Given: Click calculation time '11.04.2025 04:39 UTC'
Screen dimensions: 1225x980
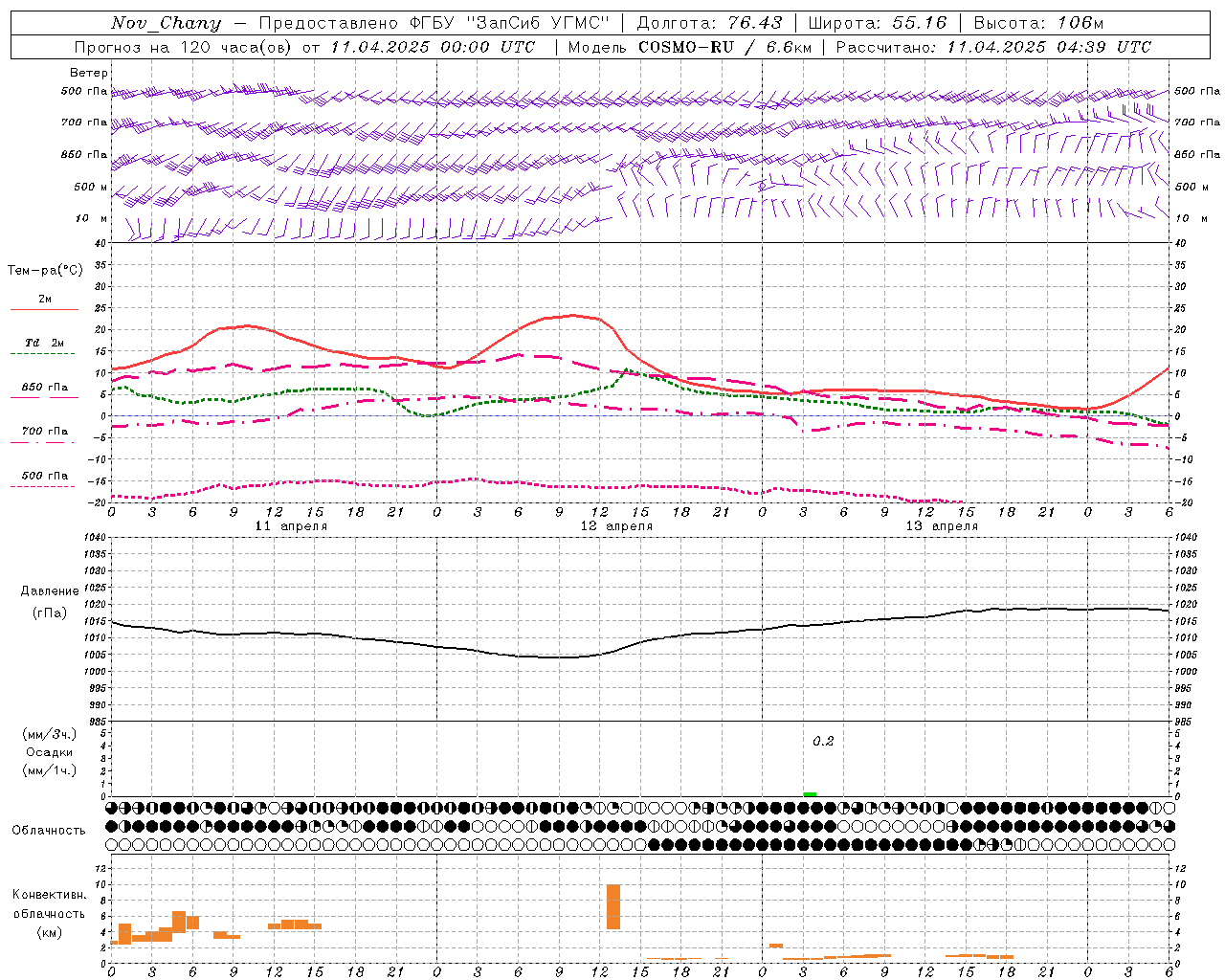Looking at the screenshot, I should pyautogui.click(x=1049, y=47).
